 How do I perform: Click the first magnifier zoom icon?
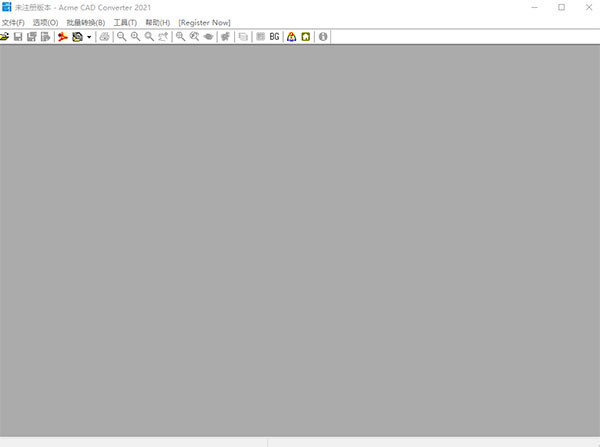[121, 37]
